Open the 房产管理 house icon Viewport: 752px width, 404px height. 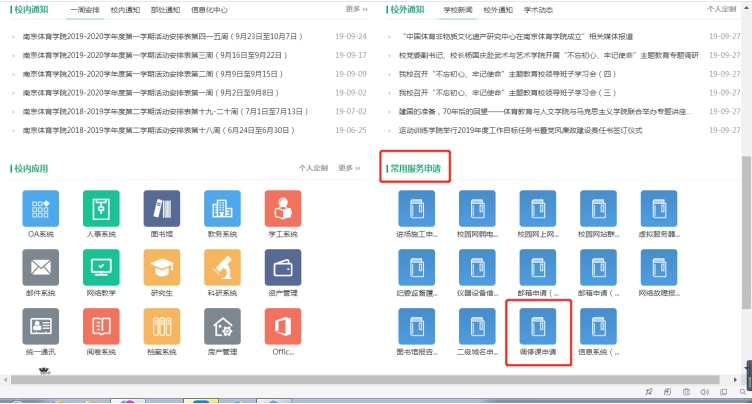[x=222, y=326]
